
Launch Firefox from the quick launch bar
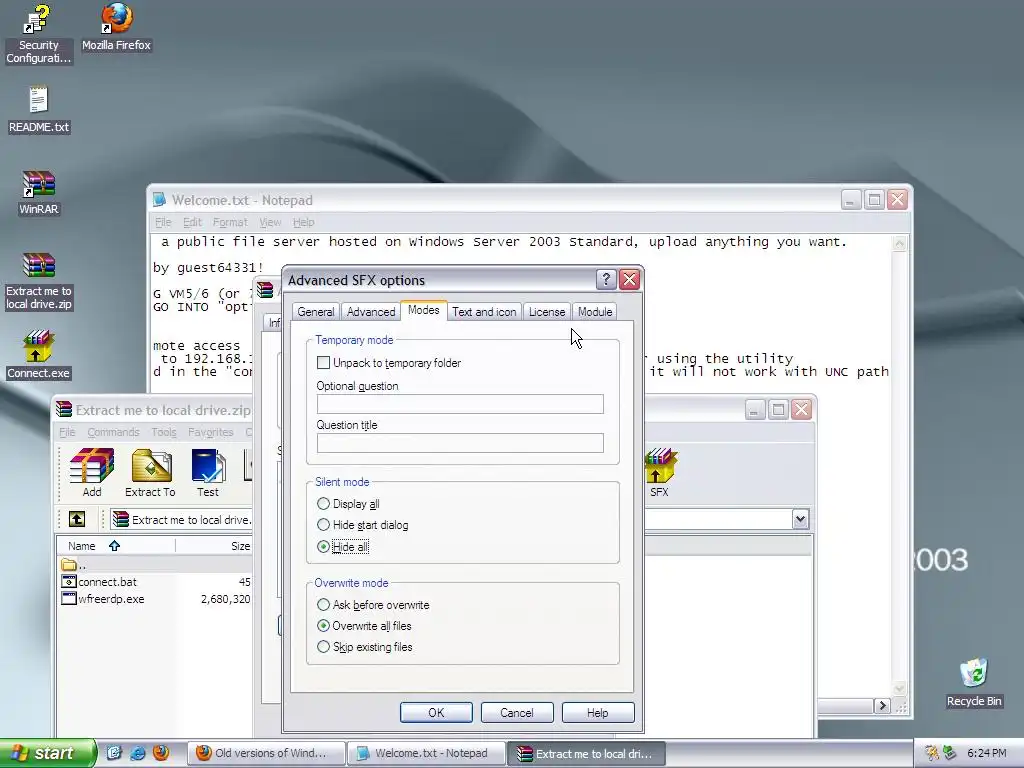pyautogui.click(x=161, y=752)
